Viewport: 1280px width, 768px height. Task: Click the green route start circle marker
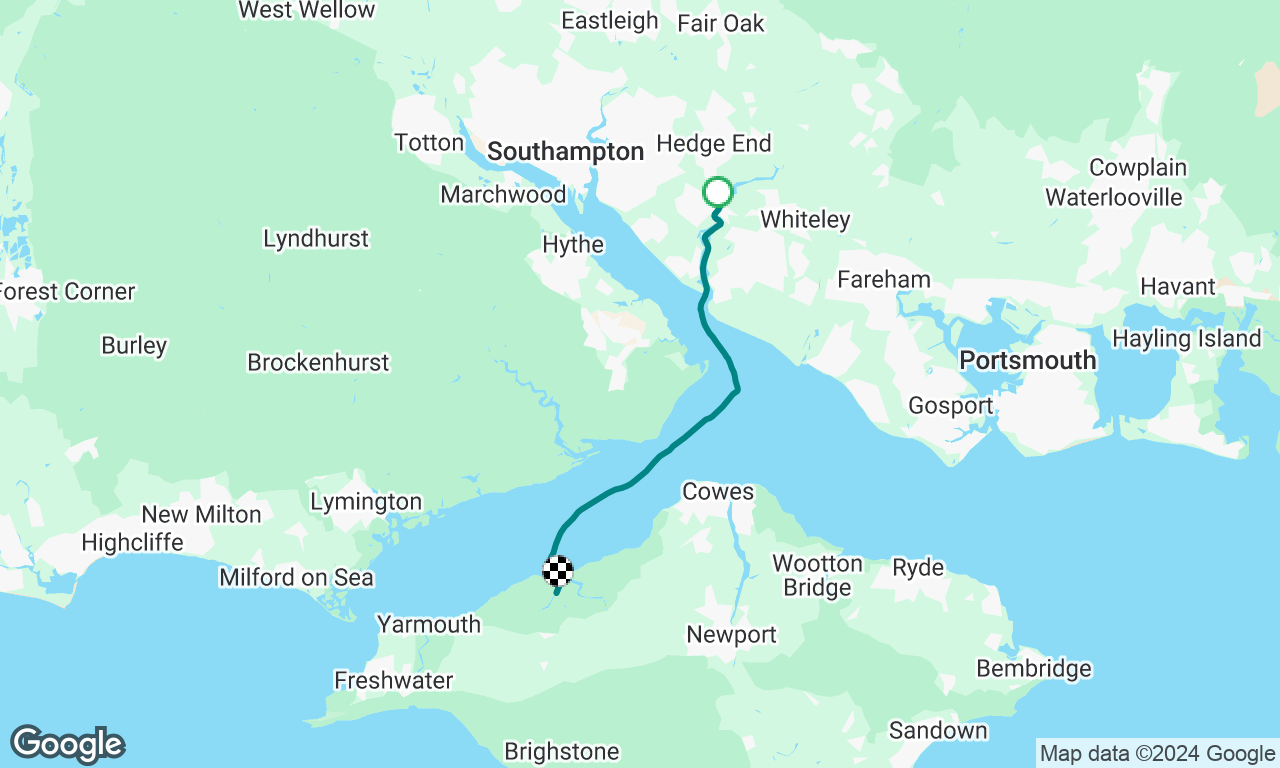(x=718, y=191)
